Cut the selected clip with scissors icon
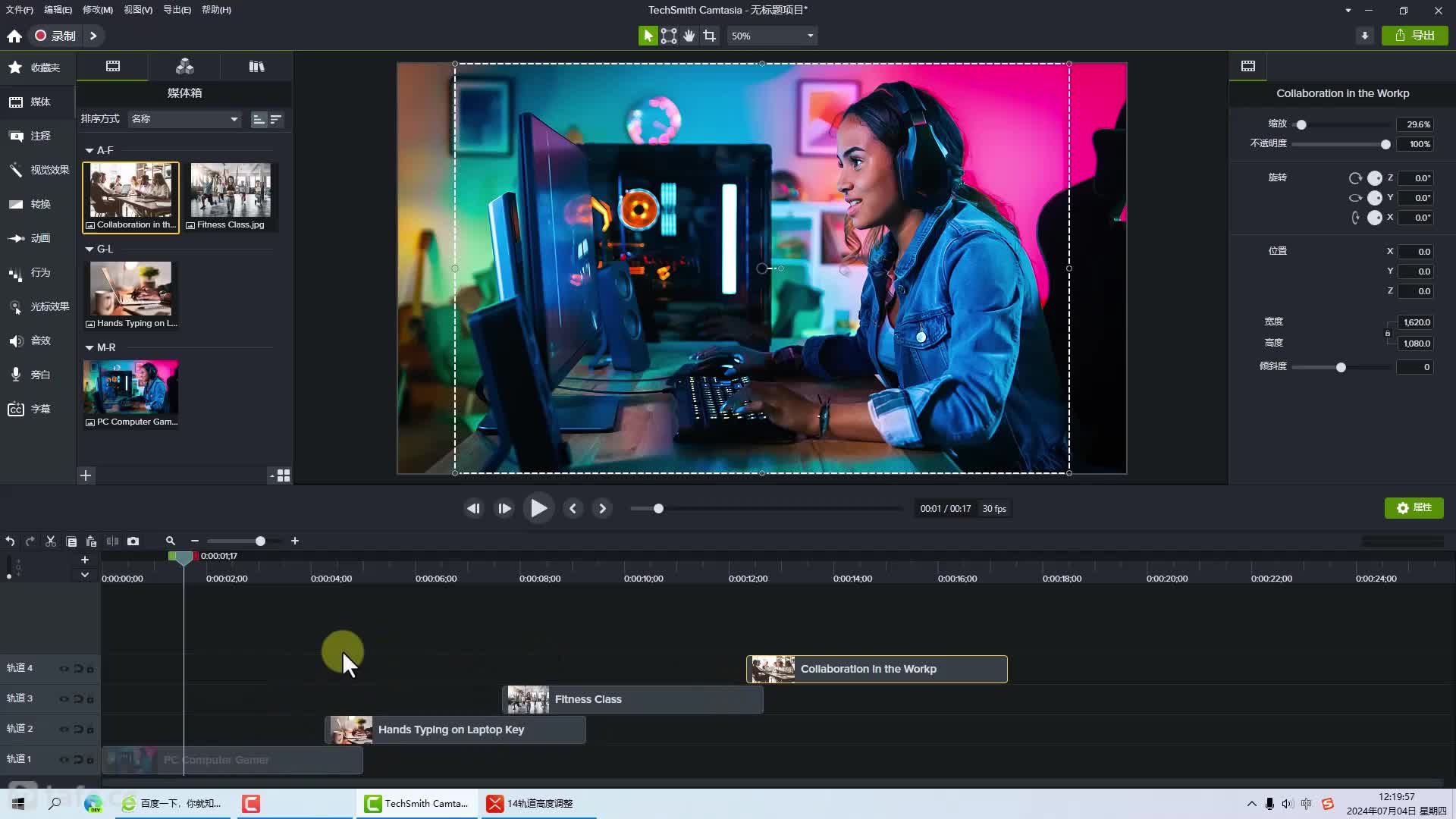Screen dimensions: 1456x819 pos(51,541)
